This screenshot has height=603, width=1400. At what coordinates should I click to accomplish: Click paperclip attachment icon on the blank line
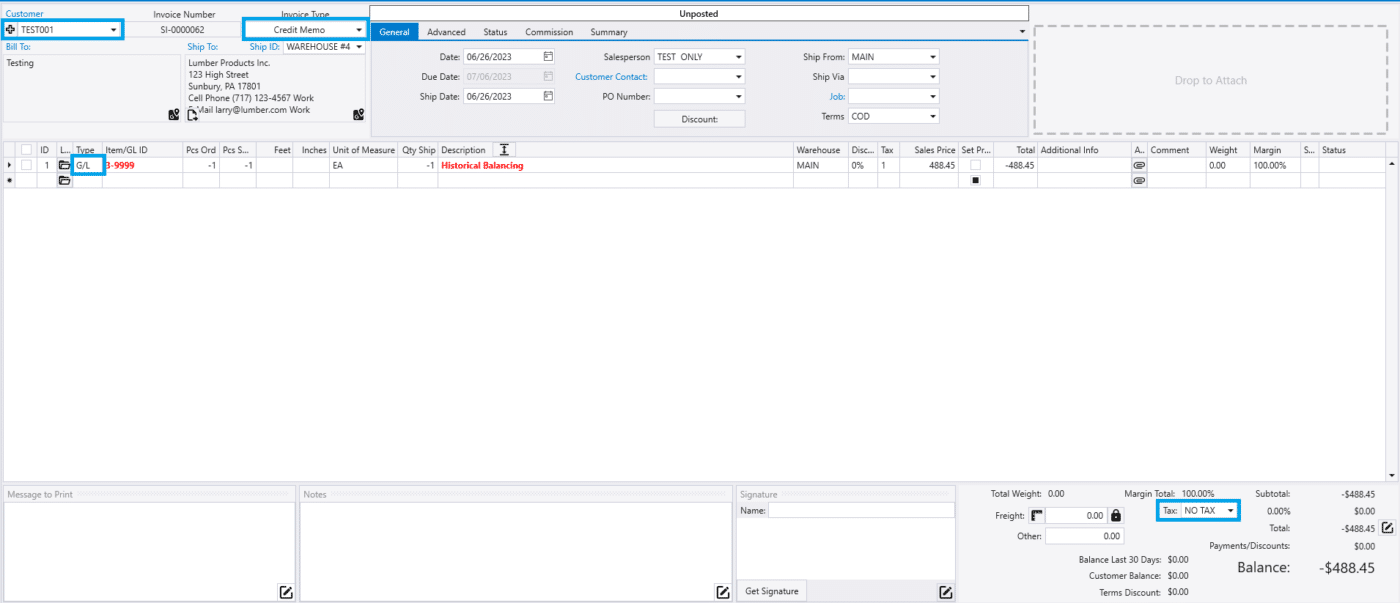(1139, 181)
